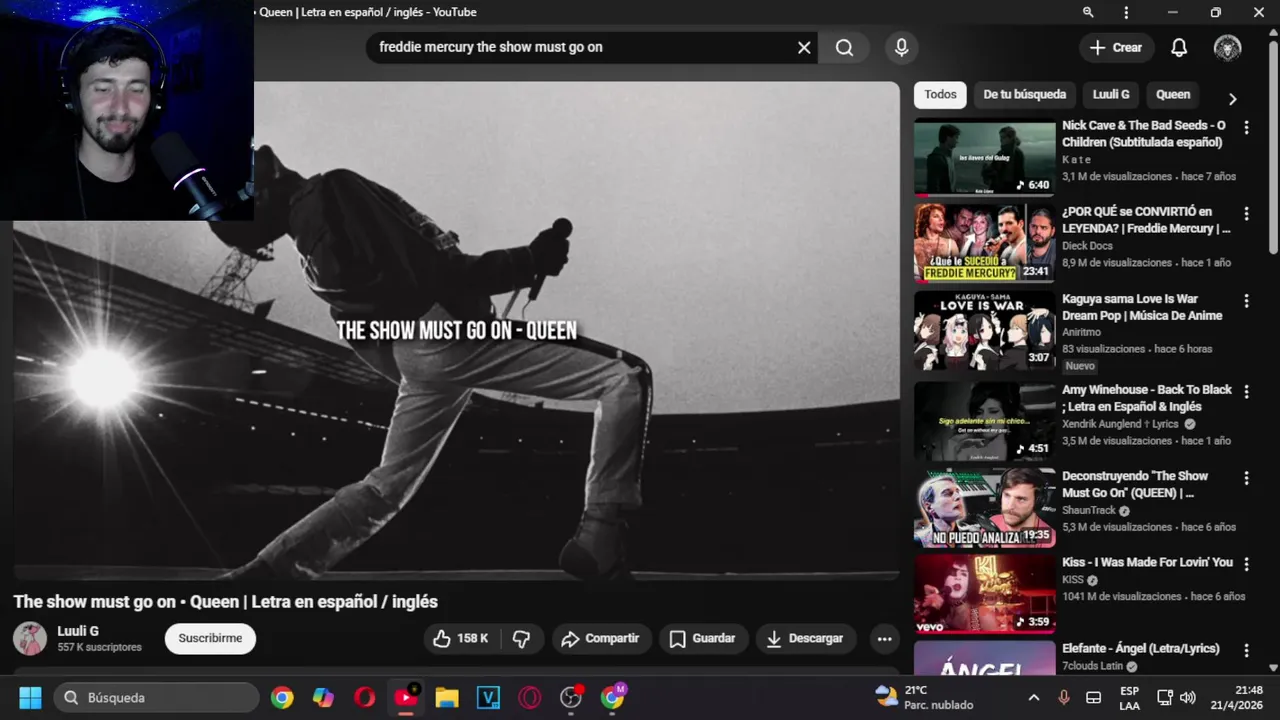
Task: Clear the search box with X
Action: point(804,47)
